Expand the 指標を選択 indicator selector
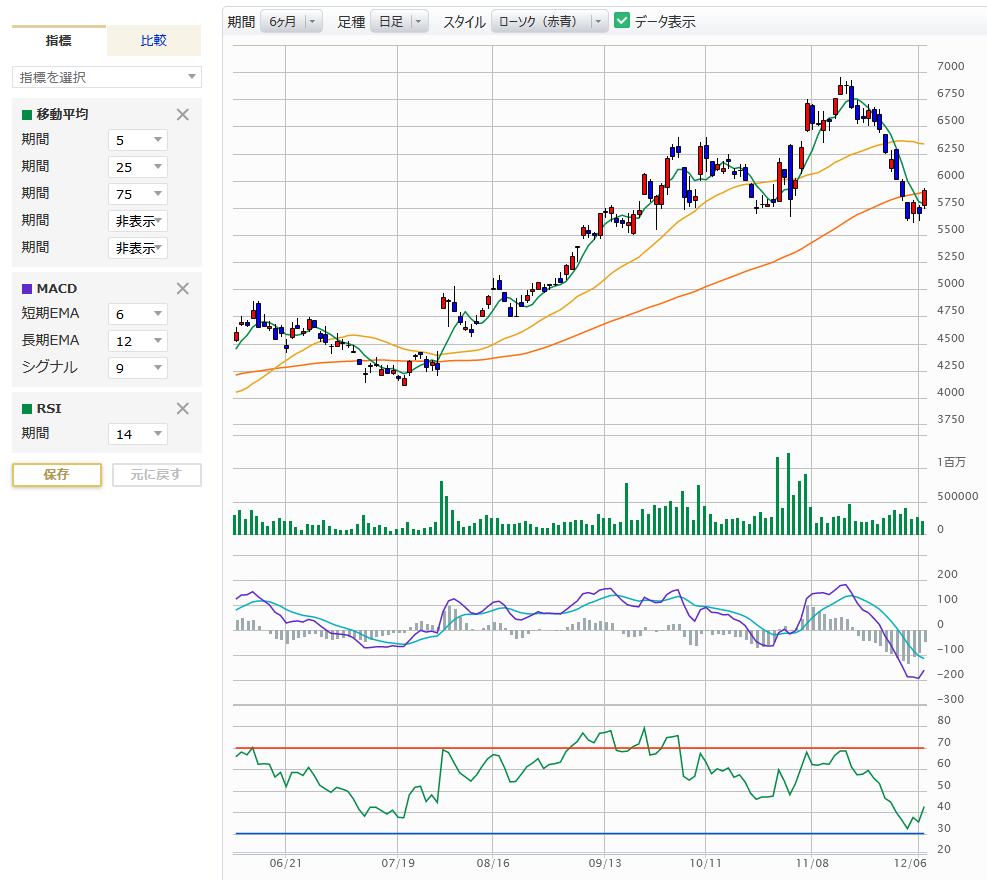This screenshot has height=880, width=987. pos(106,77)
